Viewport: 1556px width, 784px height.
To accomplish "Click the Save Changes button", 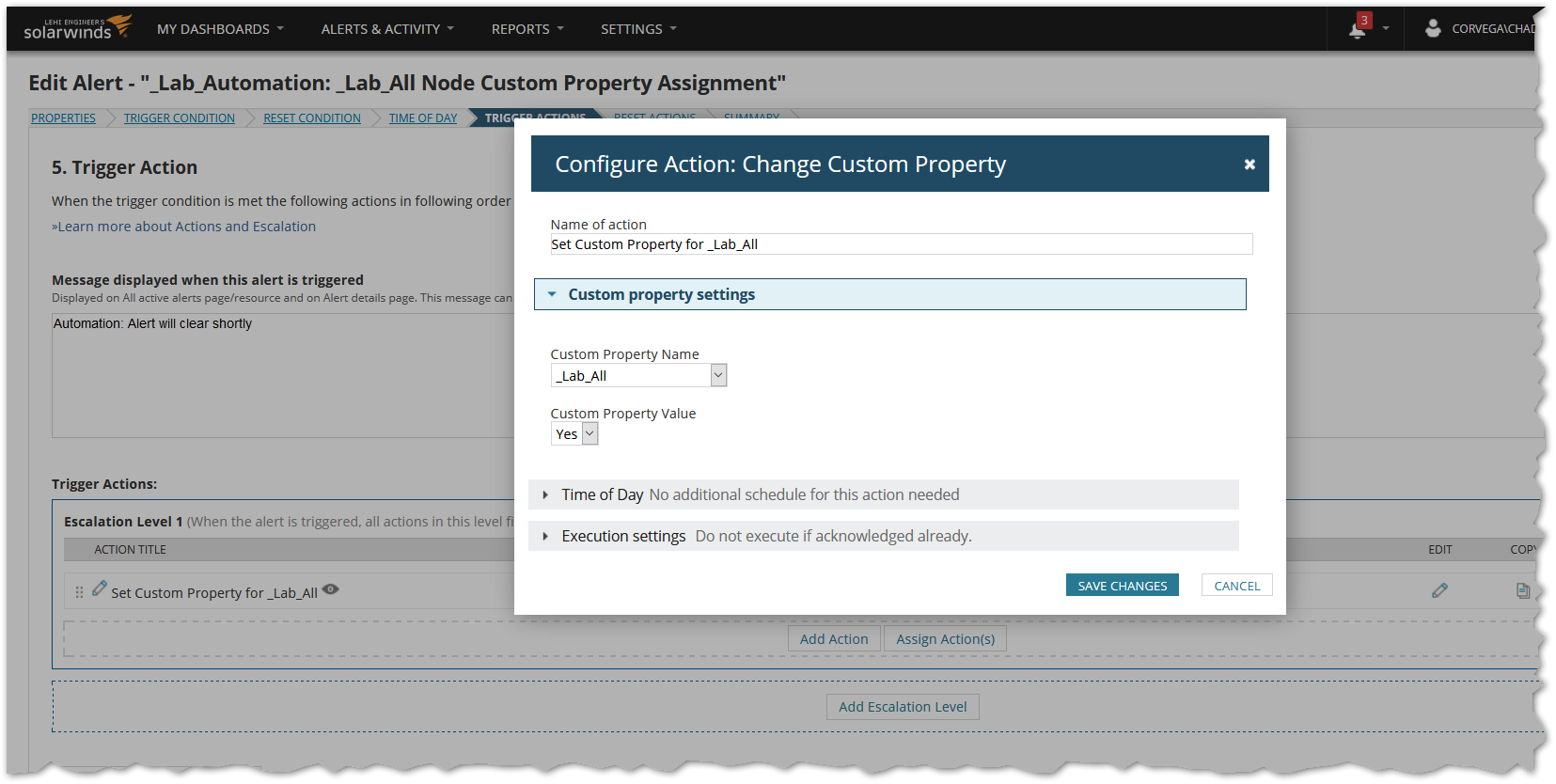I will [1122, 586].
